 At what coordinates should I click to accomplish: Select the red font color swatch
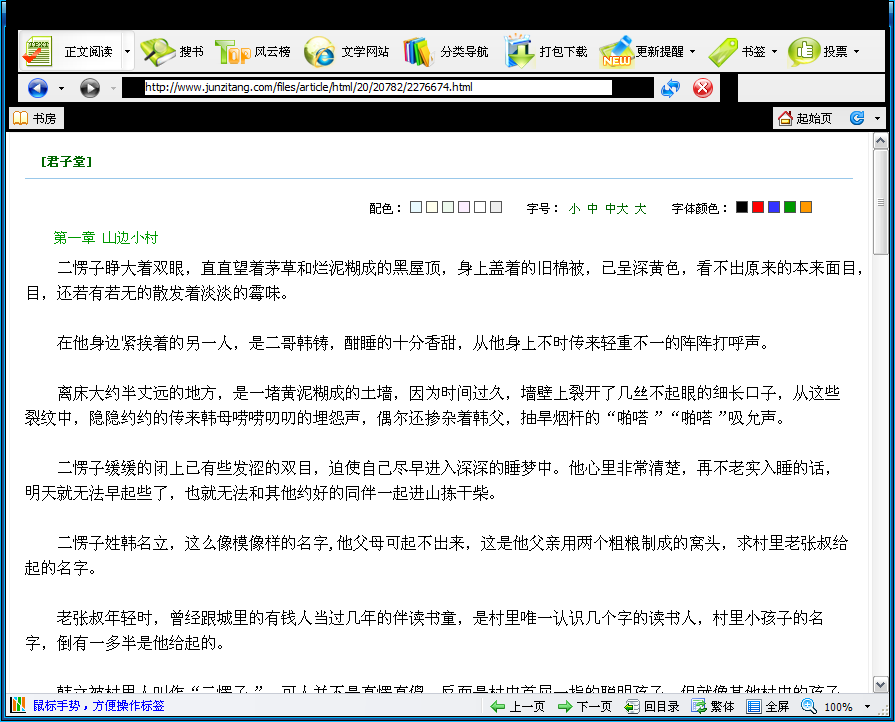(758, 207)
